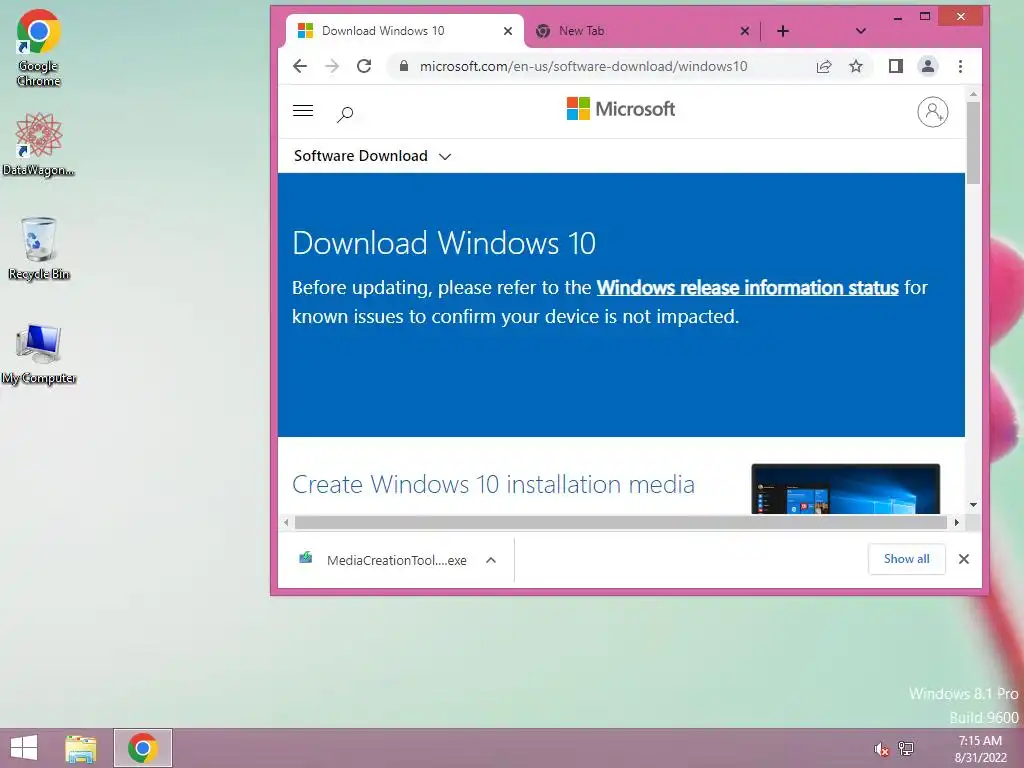
Task: Click the MediaCreationTool download file icon
Action: coord(306,558)
